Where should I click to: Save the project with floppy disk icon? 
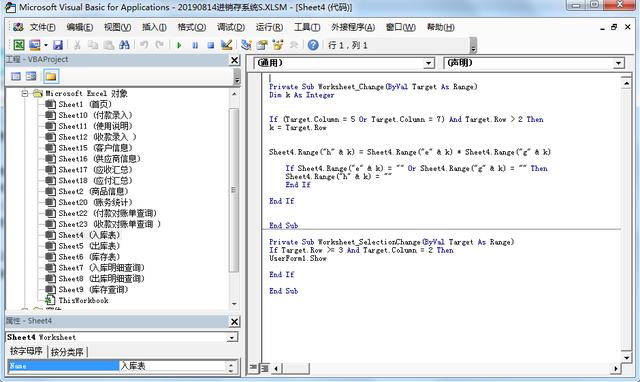(58, 45)
